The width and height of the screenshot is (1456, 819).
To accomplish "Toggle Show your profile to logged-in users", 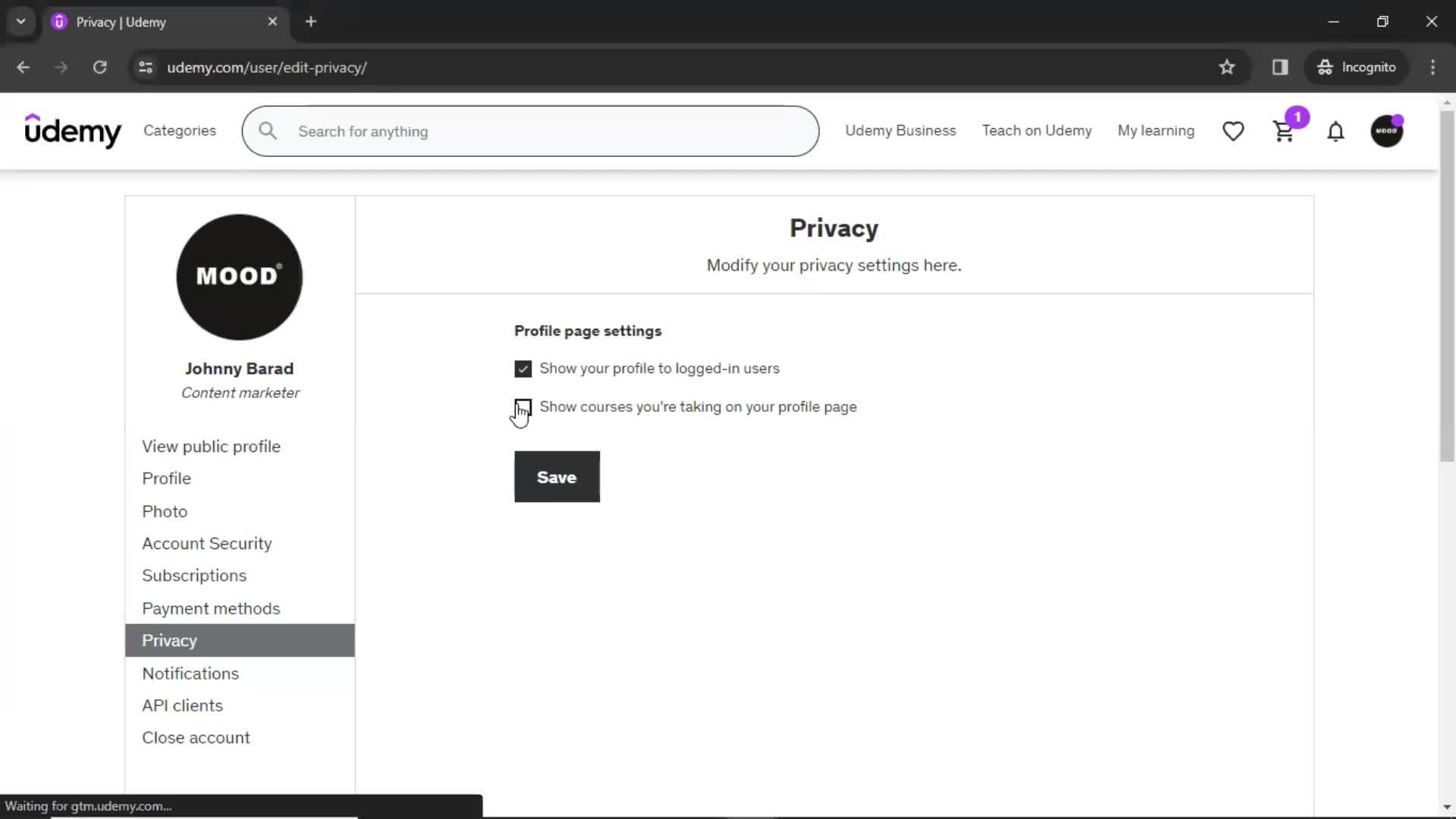I will pos(523,368).
